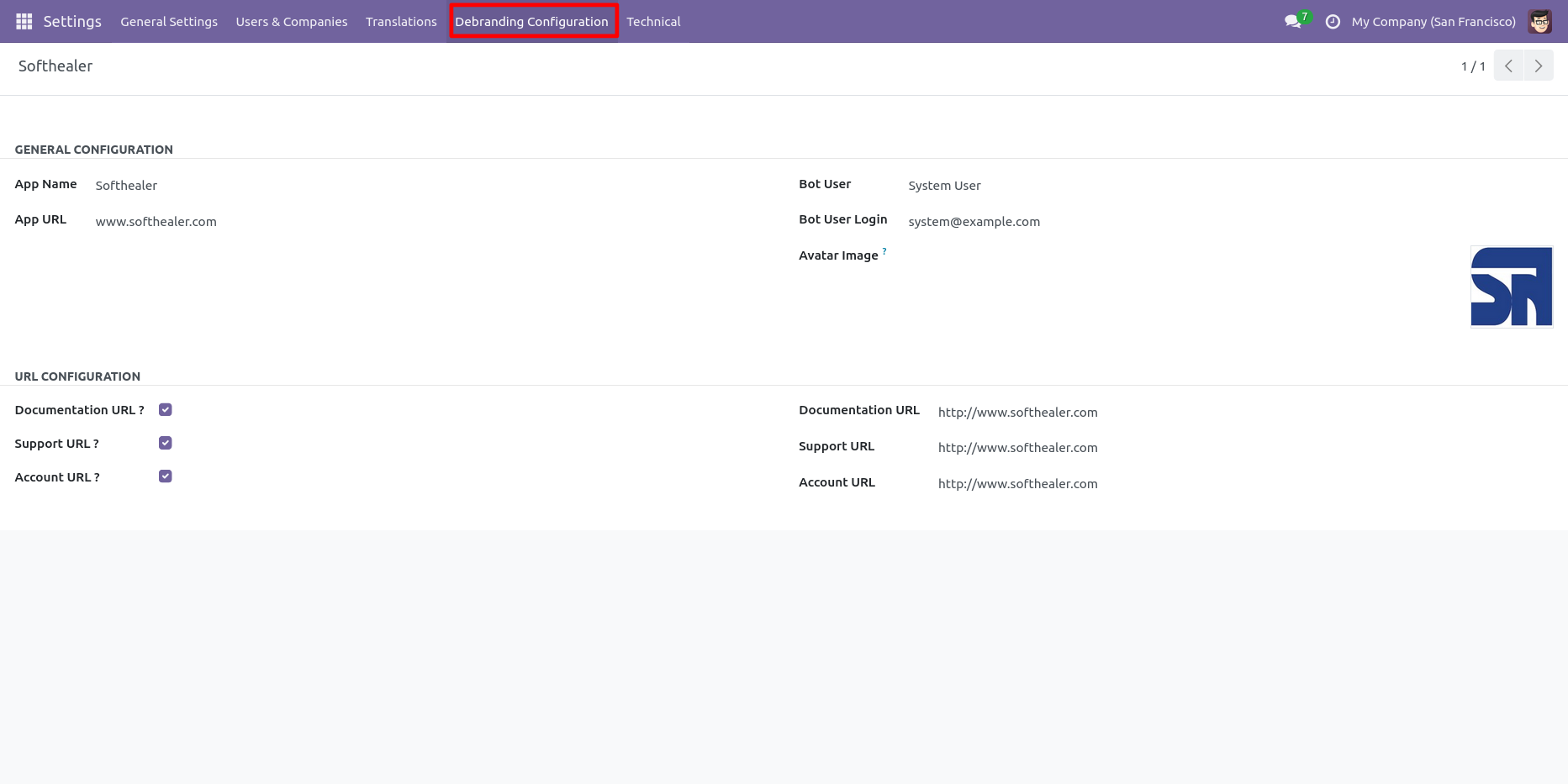Image resolution: width=1568 pixels, height=784 pixels.
Task: Open the Users & Companies menu
Action: point(292,22)
